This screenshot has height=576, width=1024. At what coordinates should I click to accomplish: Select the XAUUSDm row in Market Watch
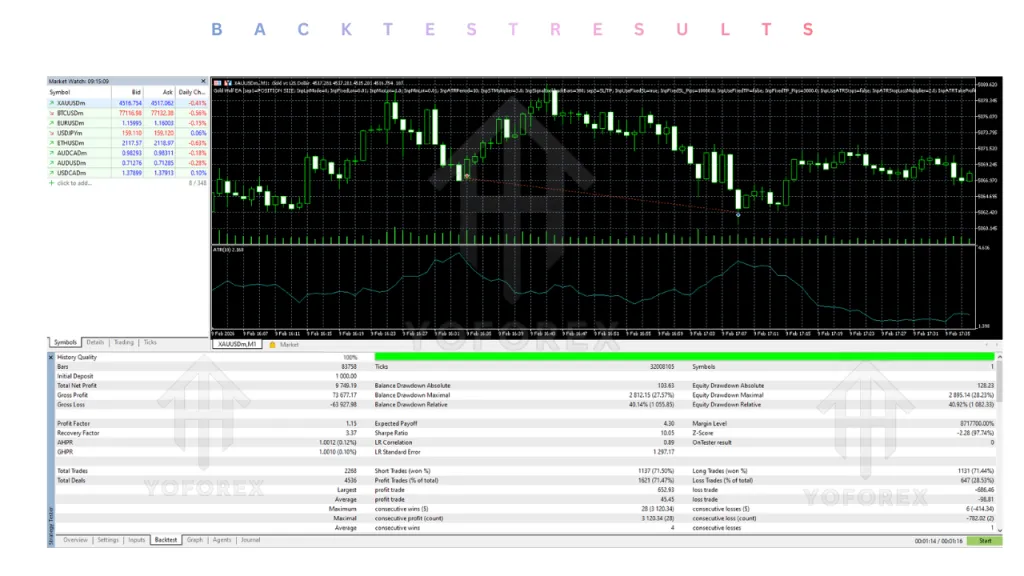click(128, 103)
